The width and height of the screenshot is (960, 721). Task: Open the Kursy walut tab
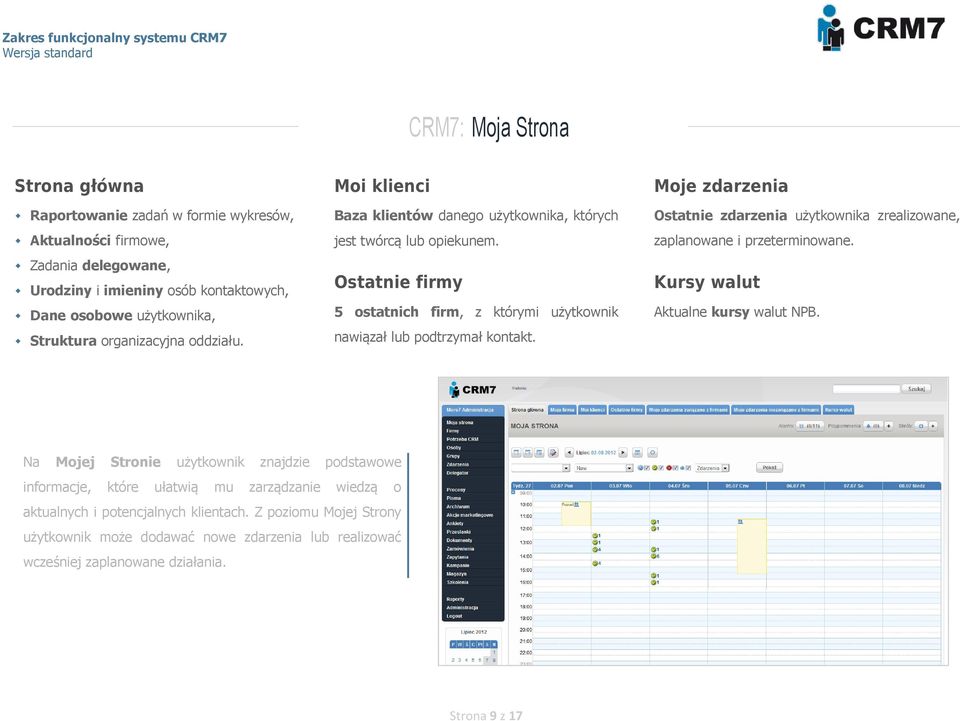[x=838, y=409]
